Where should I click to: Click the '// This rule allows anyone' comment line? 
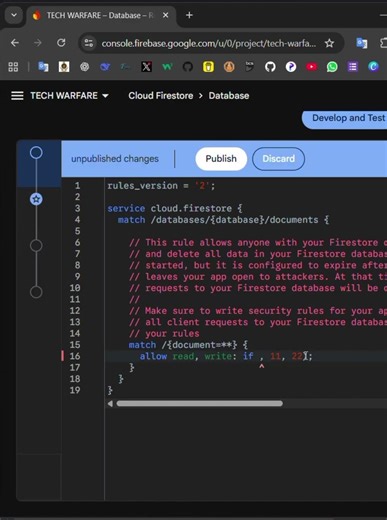[258, 242]
